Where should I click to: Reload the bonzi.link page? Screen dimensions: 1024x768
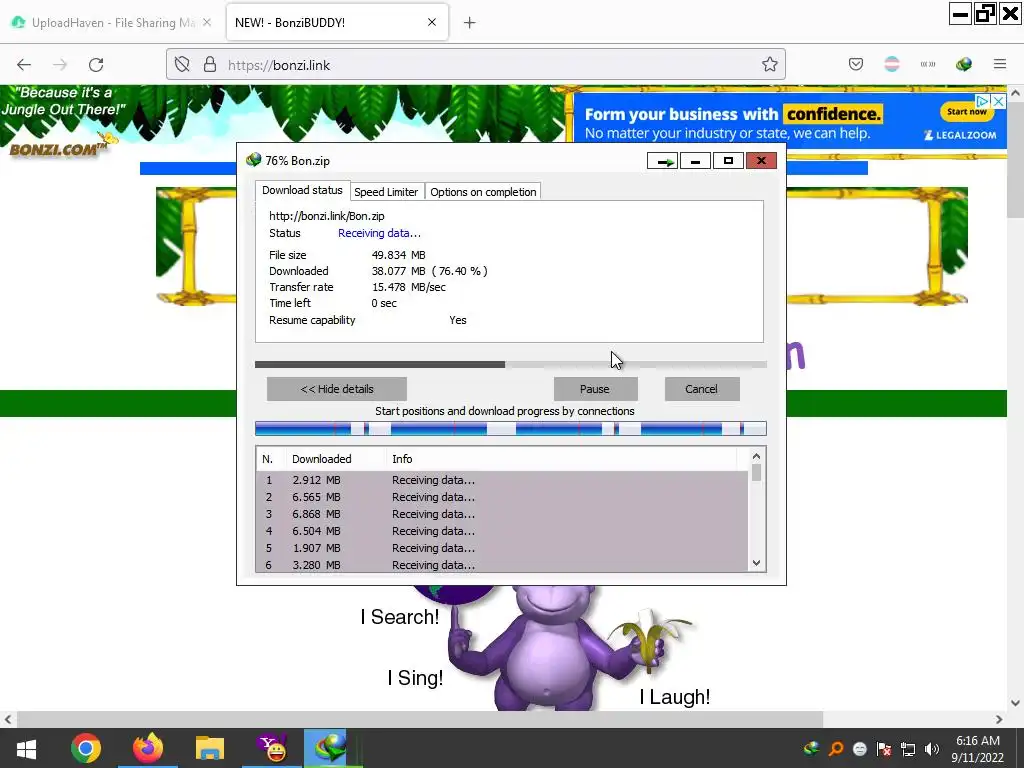[x=96, y=65]
